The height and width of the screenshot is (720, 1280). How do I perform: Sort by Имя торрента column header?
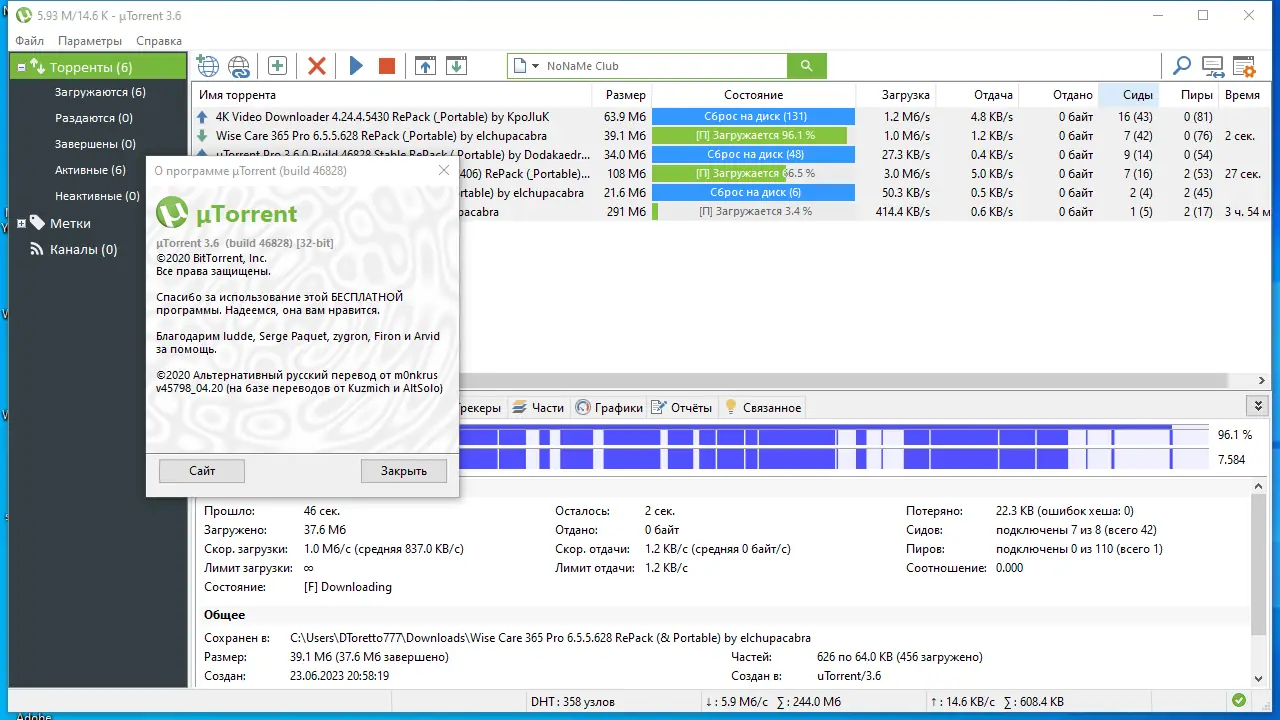[x=392, y=95]
